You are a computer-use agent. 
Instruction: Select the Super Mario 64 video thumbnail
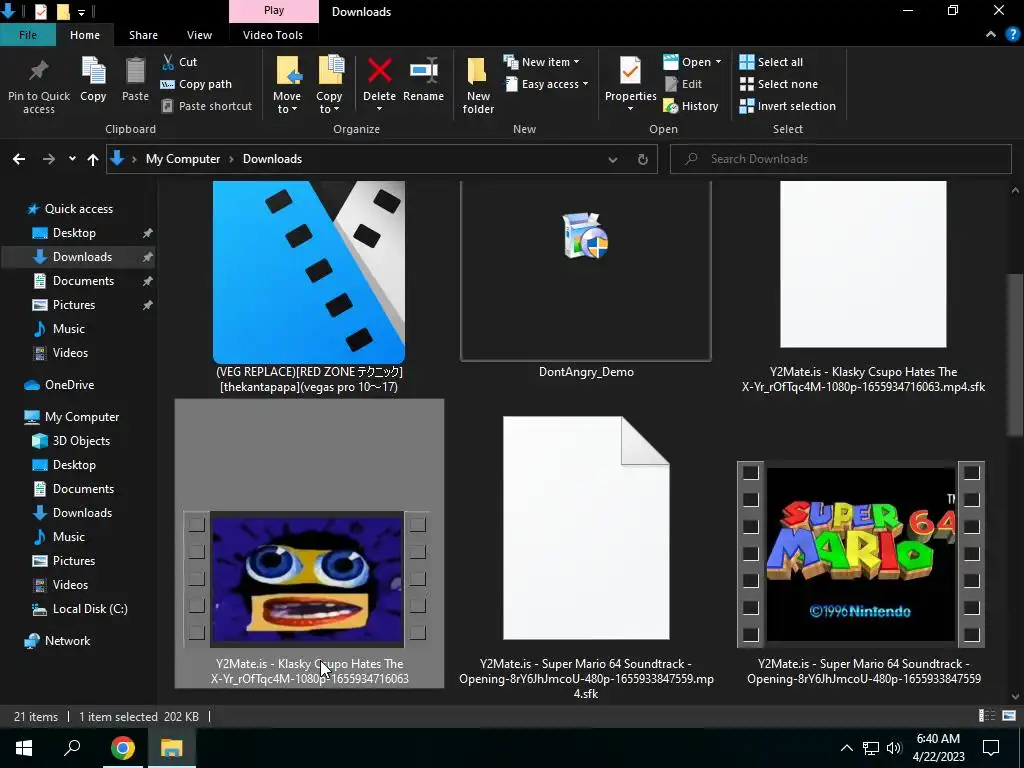pos(861,554)
